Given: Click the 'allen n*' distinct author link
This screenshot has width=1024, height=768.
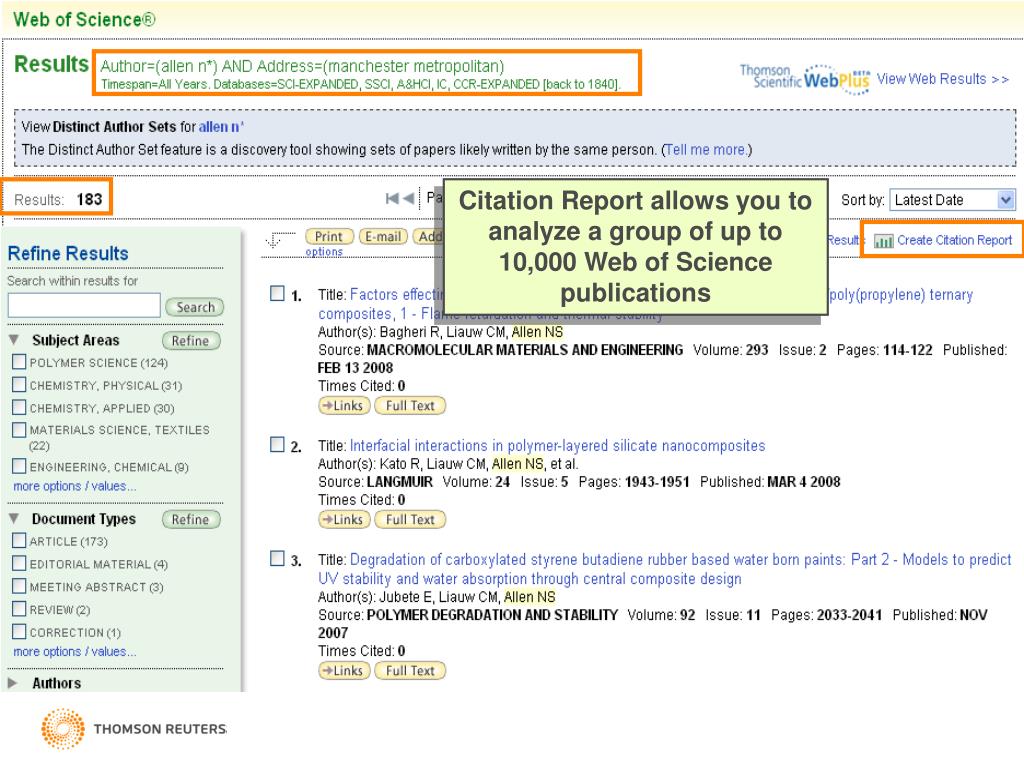Looking at the screenshot, I should pos(221,127).
